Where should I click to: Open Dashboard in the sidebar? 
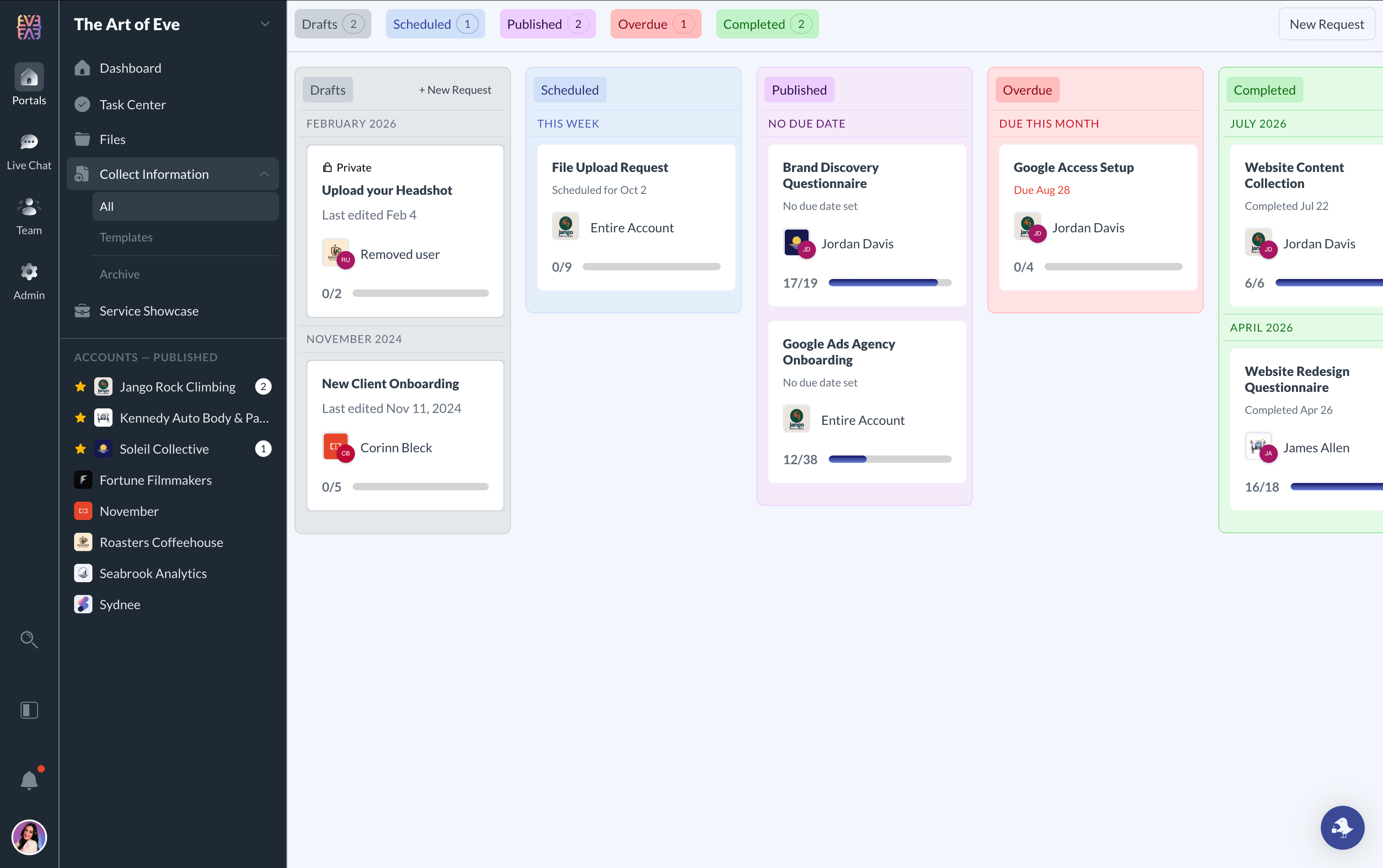point(172,68)
